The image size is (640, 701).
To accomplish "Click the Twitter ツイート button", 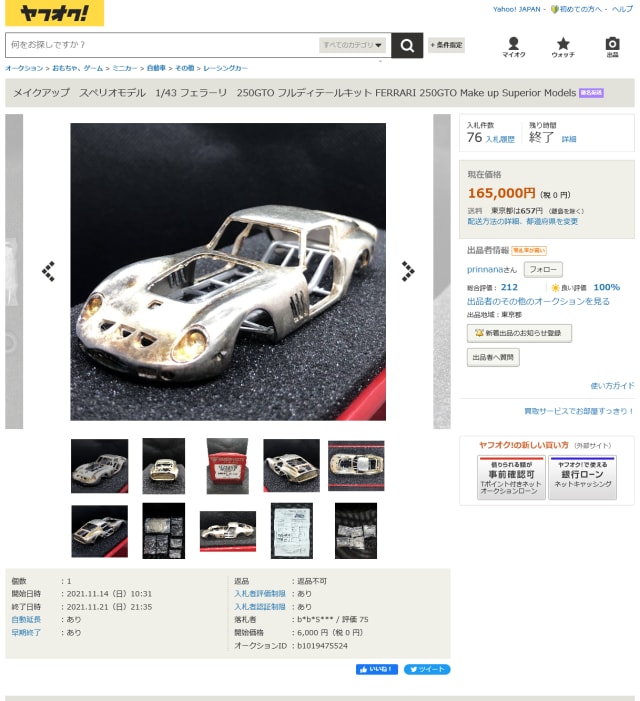I will click(x=427, y=669).
